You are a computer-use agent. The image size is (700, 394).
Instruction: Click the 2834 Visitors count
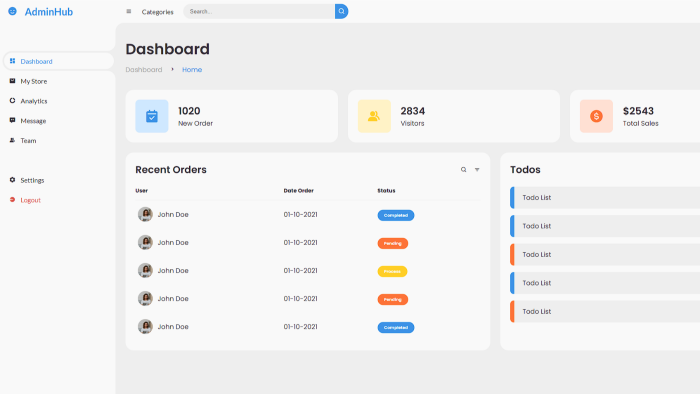pyautogui.click(x=412, y=111)
